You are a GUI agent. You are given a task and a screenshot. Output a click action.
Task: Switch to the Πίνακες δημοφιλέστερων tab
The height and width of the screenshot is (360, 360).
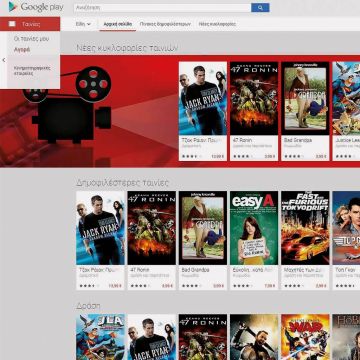click(x=165, y=24)
